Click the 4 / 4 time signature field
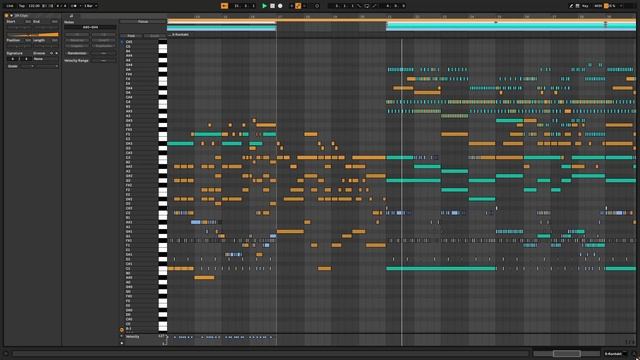The height and width of the screenshot is (360, 640). click(62, 6)
